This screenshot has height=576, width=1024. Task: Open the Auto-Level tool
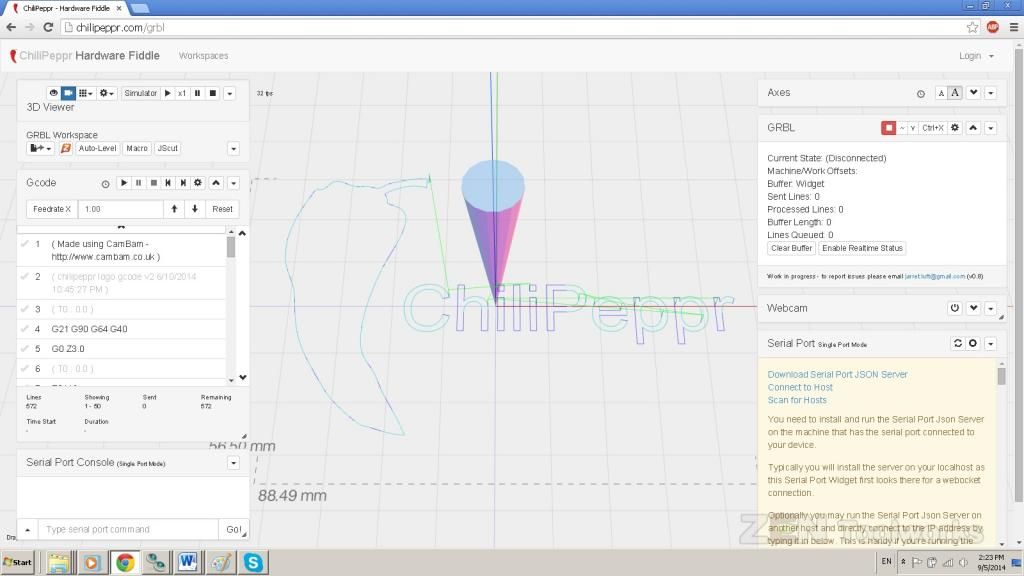tap(98, 148)
